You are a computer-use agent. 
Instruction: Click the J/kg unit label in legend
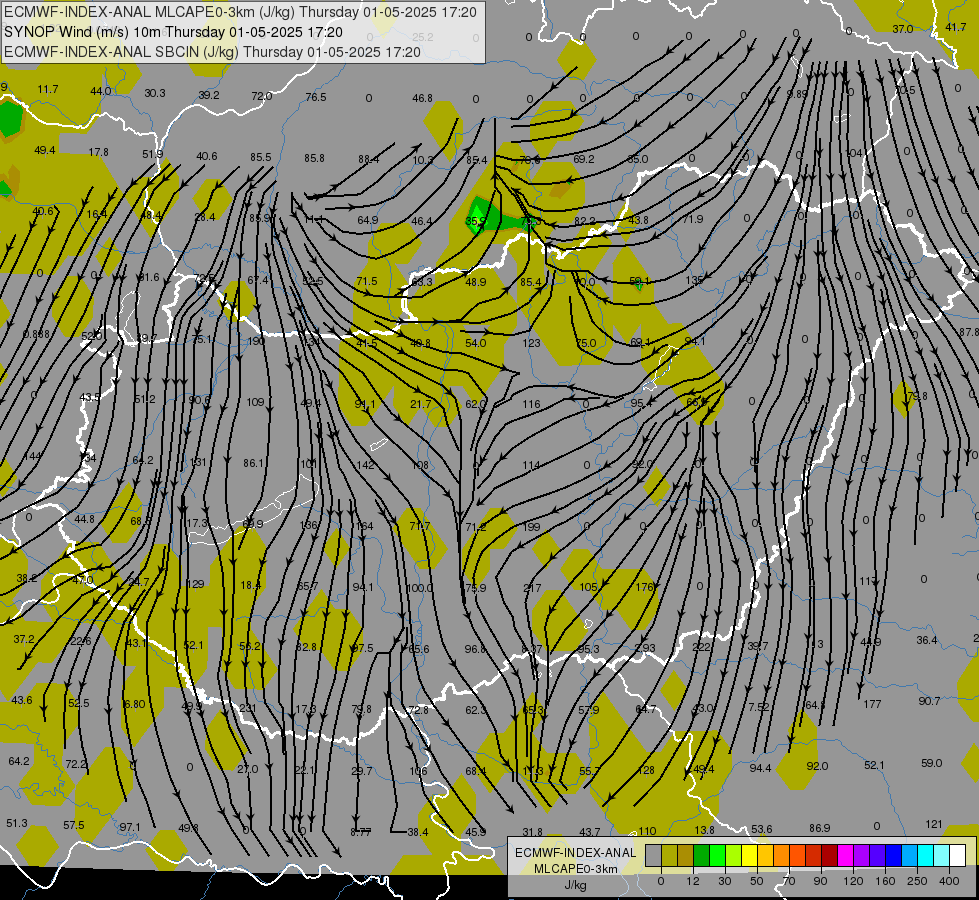[575, 885]
